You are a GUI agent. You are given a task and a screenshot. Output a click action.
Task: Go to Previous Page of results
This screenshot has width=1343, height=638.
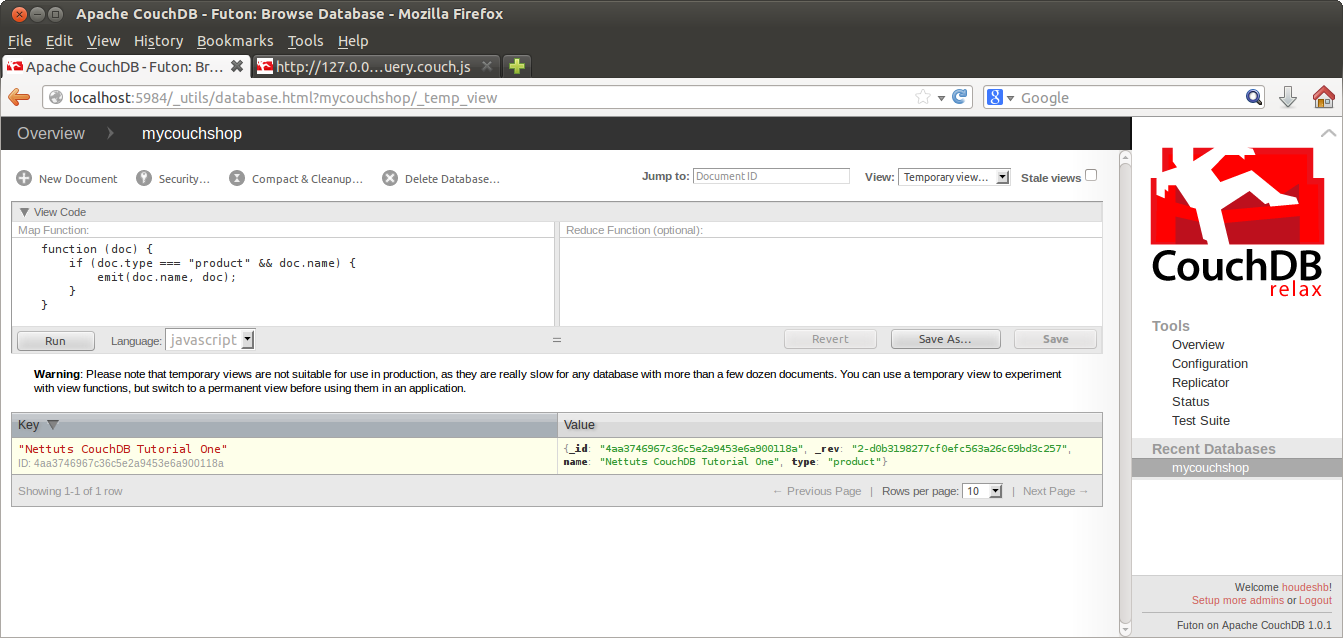click(x=817, y=491)
